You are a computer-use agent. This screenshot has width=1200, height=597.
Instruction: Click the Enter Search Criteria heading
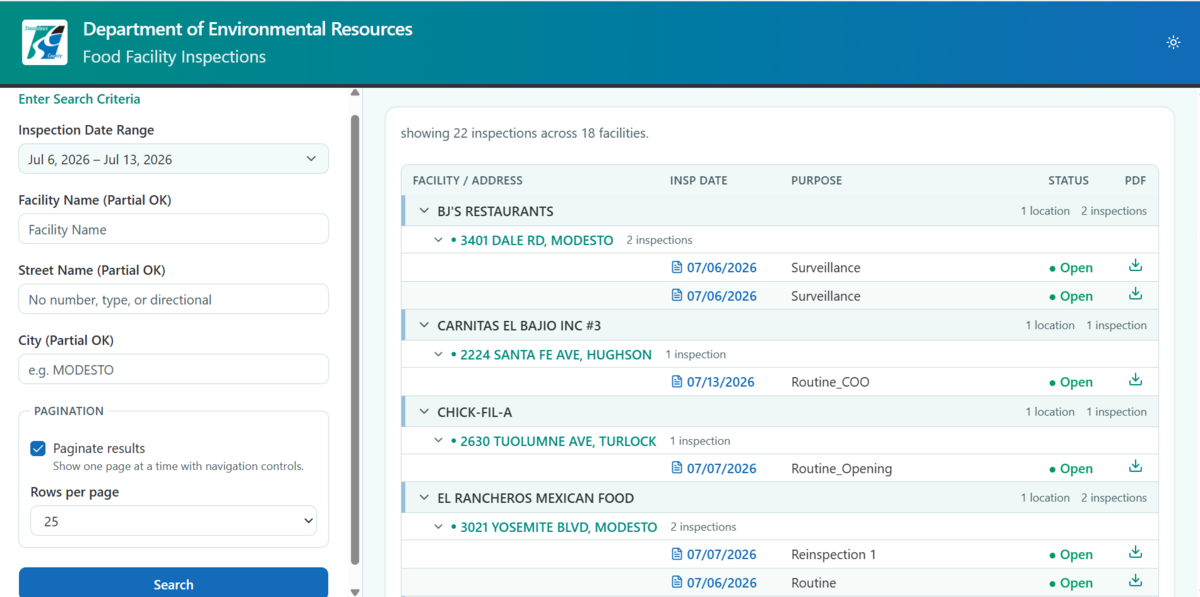coord(79,99)
